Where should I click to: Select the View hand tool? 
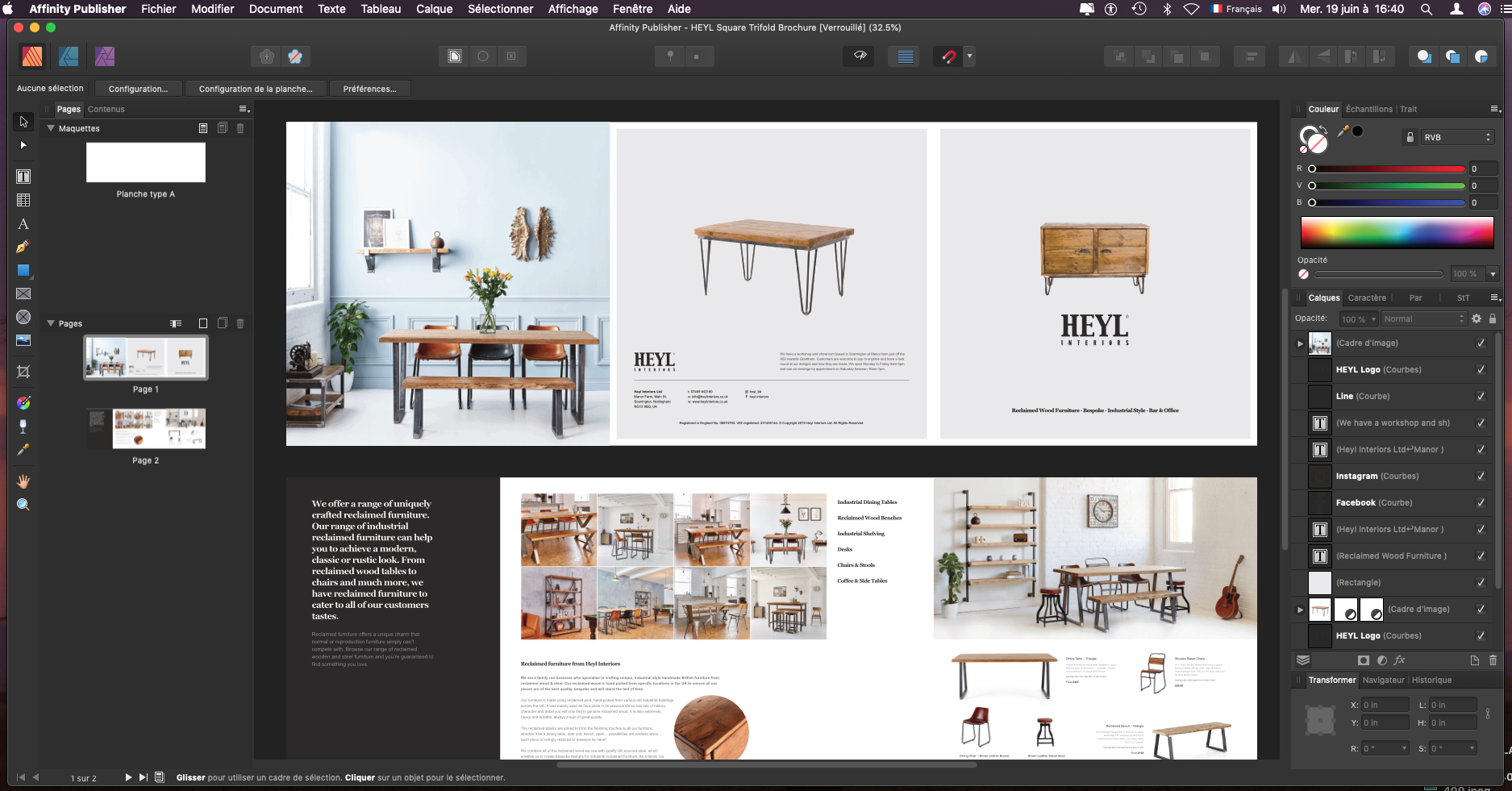click(x=23, y=481)
